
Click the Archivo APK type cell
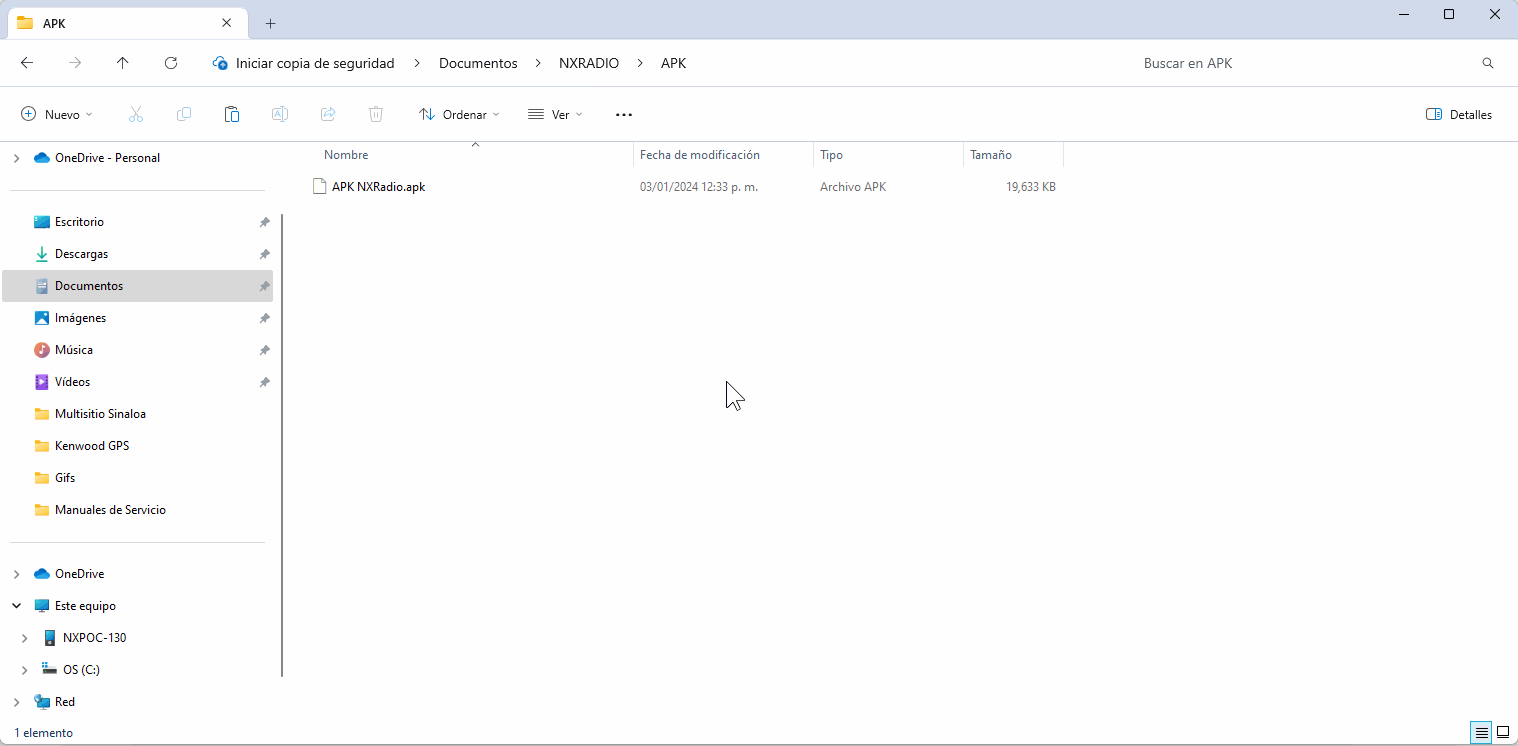click(853, 187)
